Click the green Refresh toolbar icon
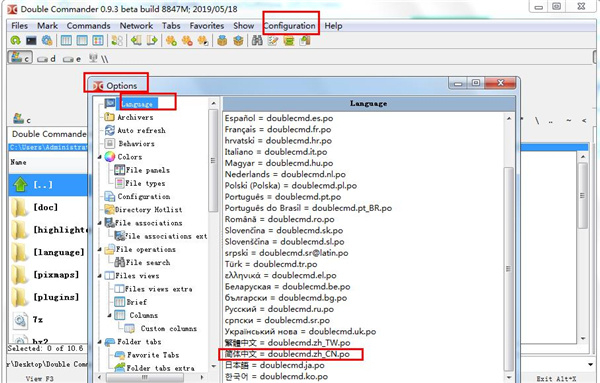Screen dimensions: 600x383 click(15, 40)
